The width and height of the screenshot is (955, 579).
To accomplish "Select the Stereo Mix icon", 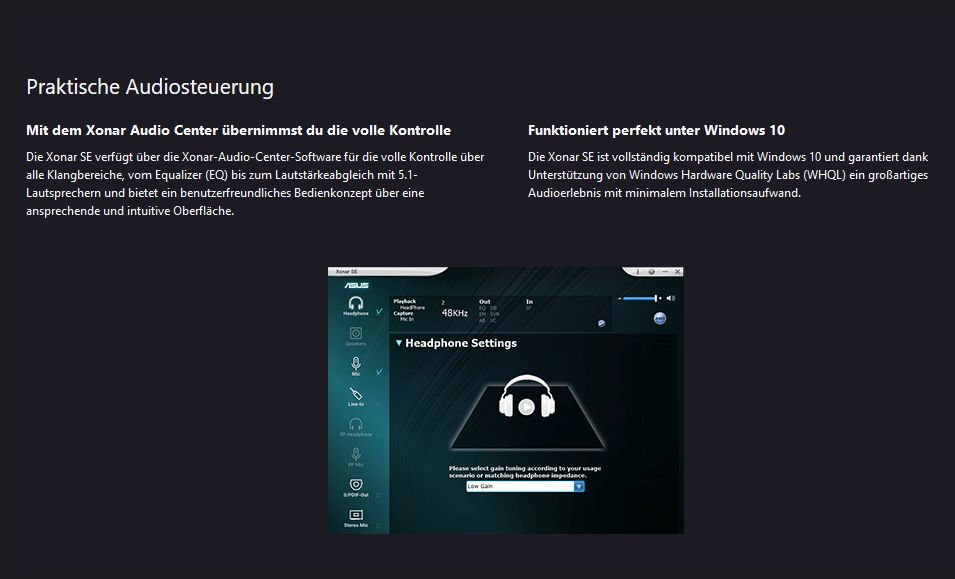I will click(x=356, y=515).
